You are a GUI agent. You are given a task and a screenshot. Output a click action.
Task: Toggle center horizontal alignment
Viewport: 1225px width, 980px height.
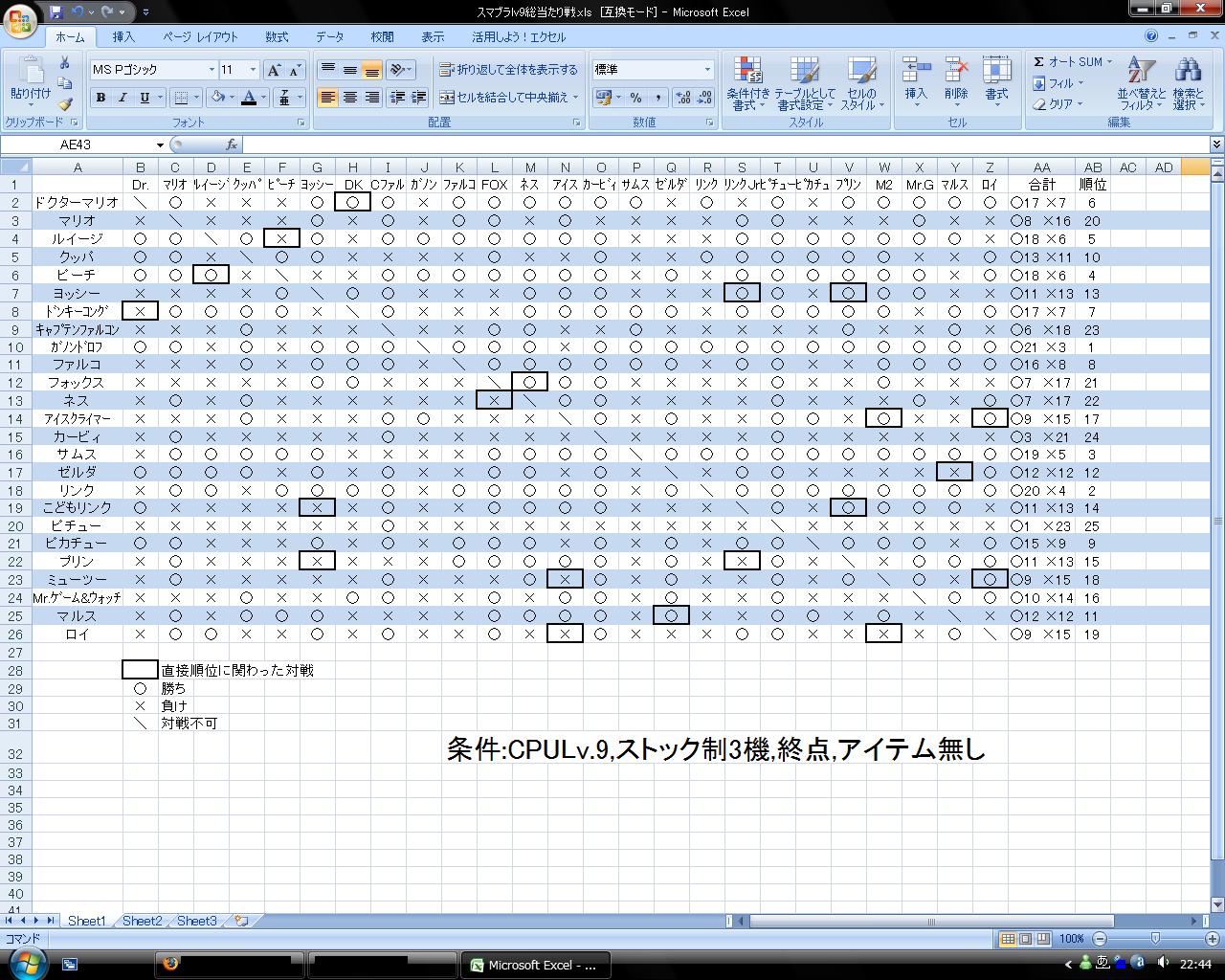pos(349,98)
